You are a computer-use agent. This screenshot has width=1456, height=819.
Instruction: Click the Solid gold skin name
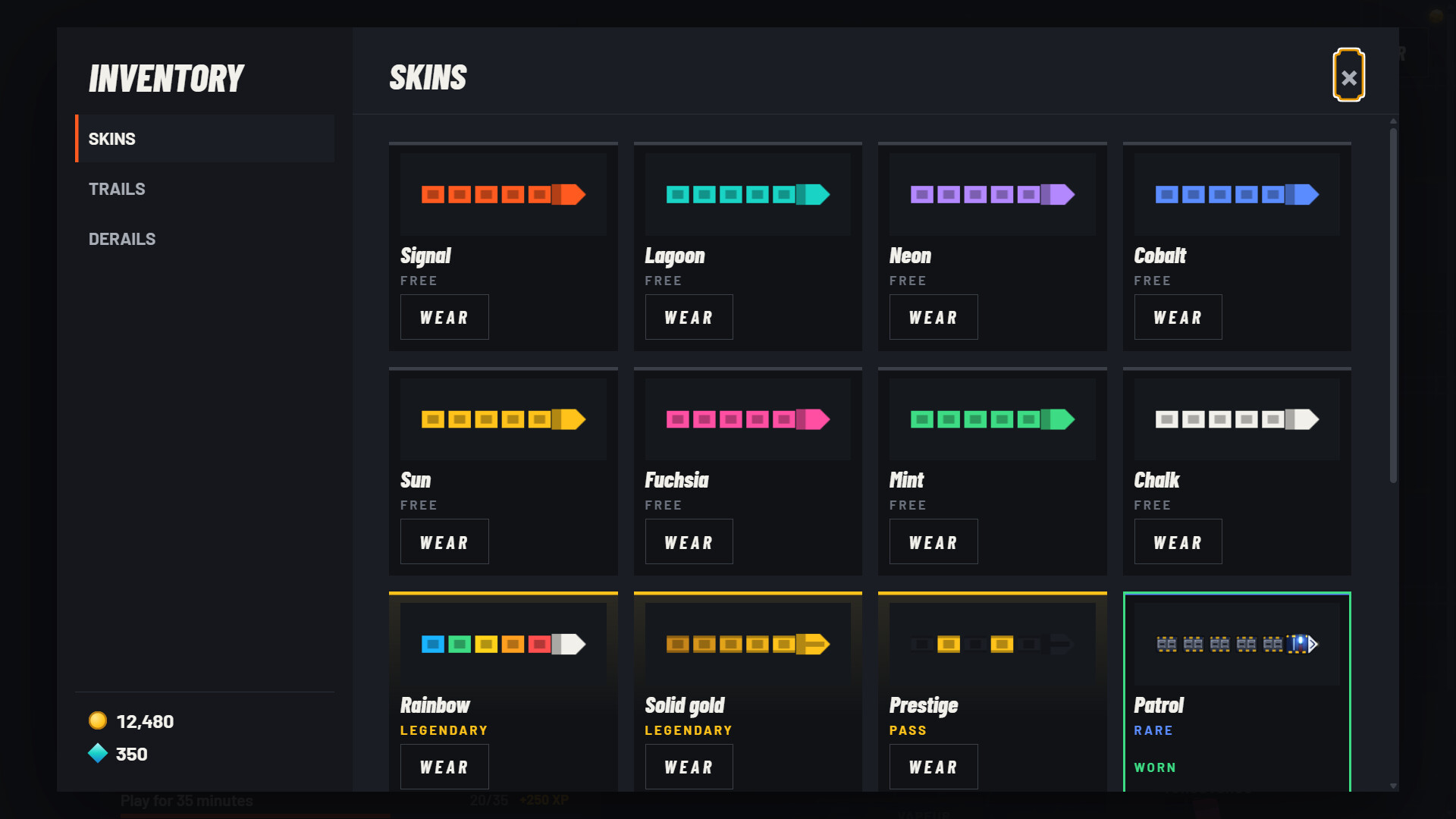[x=685, y=705]
